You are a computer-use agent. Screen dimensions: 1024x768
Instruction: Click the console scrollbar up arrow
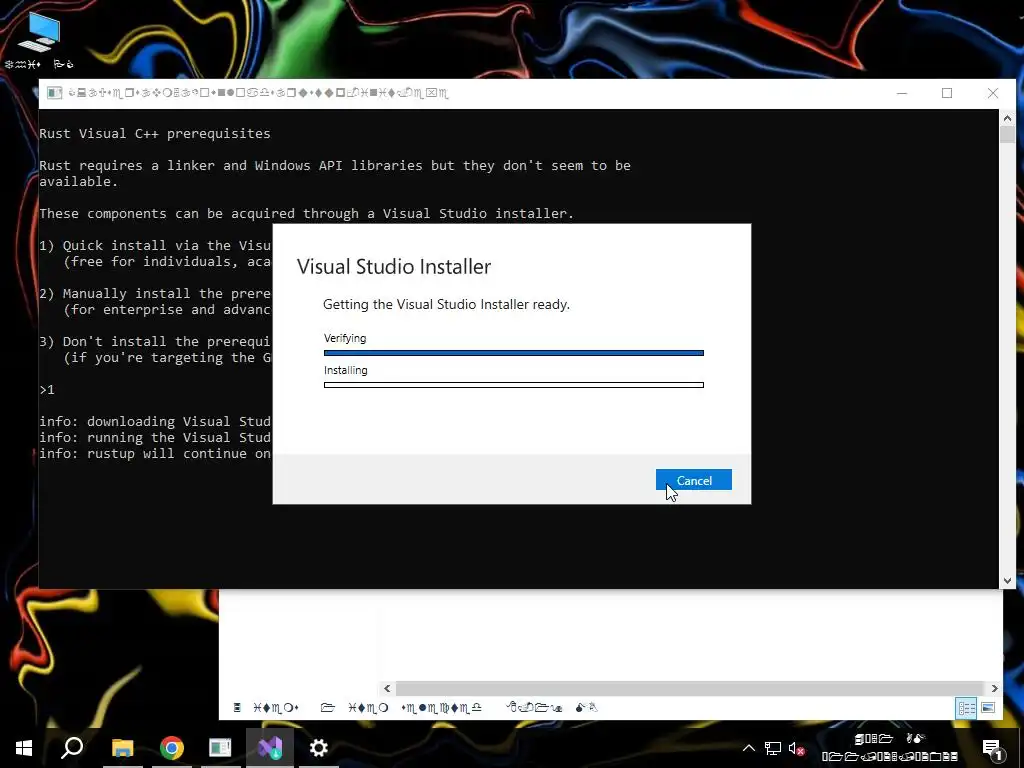click(1007, 118)
